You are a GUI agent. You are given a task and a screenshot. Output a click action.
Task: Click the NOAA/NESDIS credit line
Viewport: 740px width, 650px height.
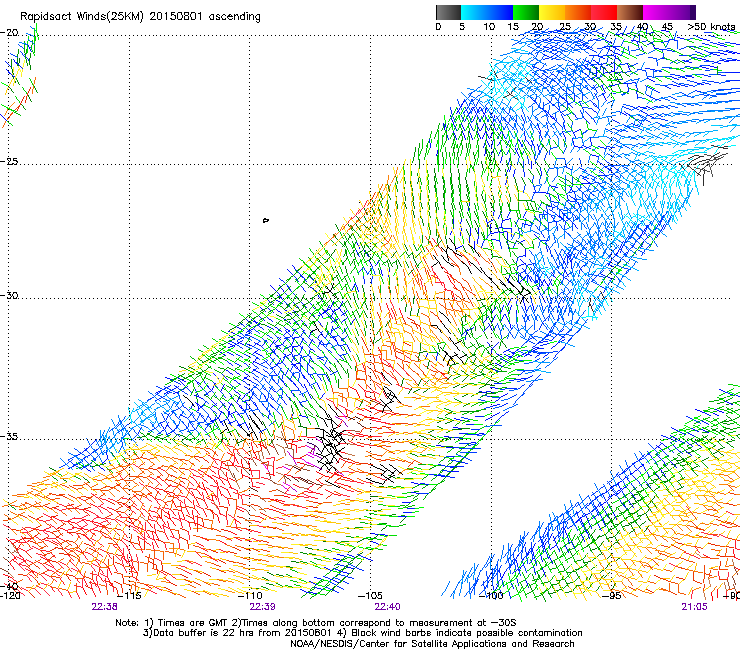point(432,644)
